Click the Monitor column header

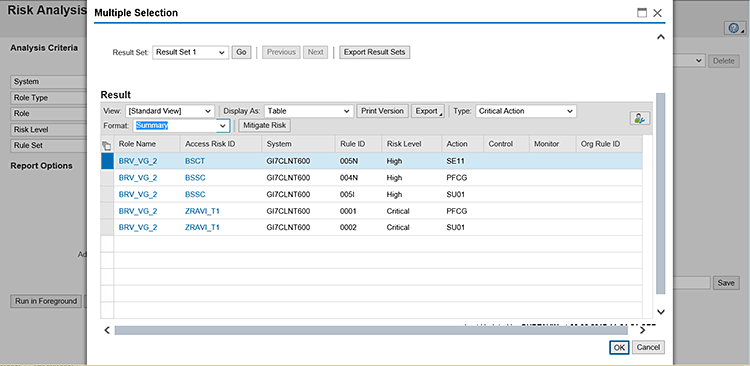pos(552,144)
